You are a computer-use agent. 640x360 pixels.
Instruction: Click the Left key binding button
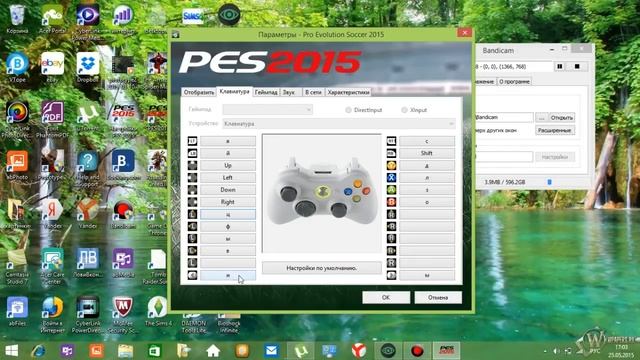pos(228,178)
